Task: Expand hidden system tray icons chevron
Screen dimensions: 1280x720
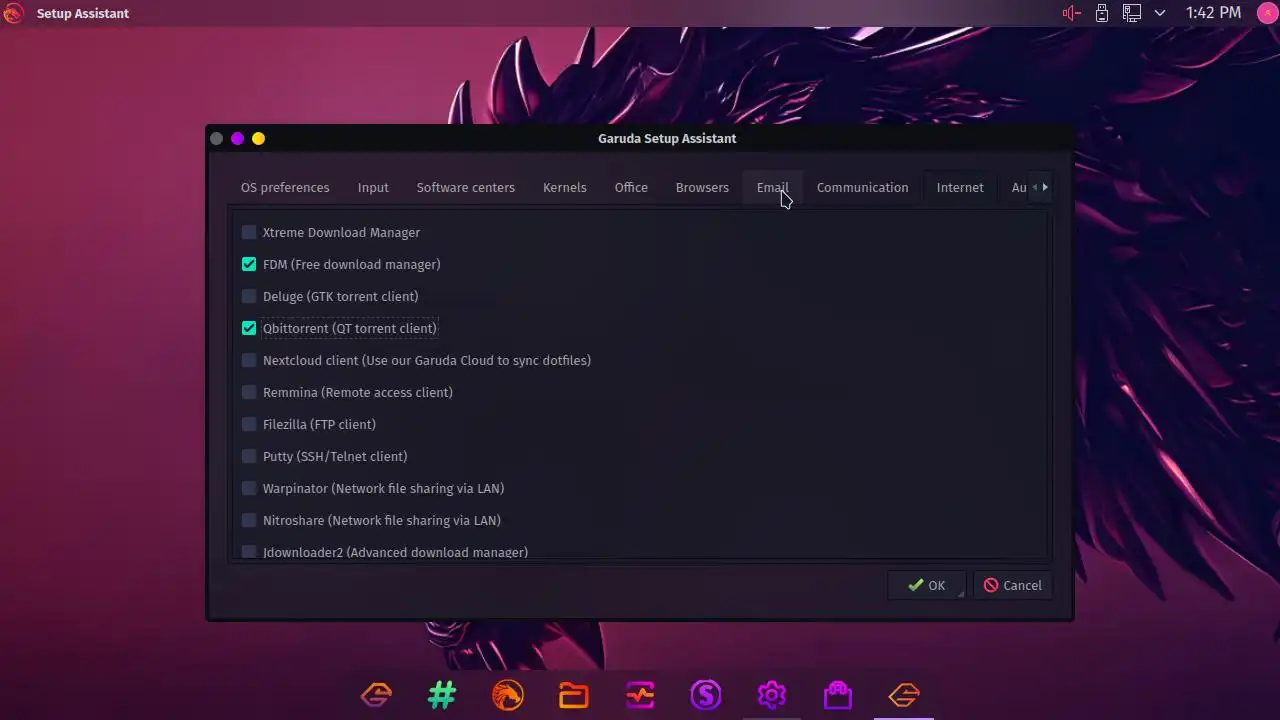Action: [x=1160, y=13]
